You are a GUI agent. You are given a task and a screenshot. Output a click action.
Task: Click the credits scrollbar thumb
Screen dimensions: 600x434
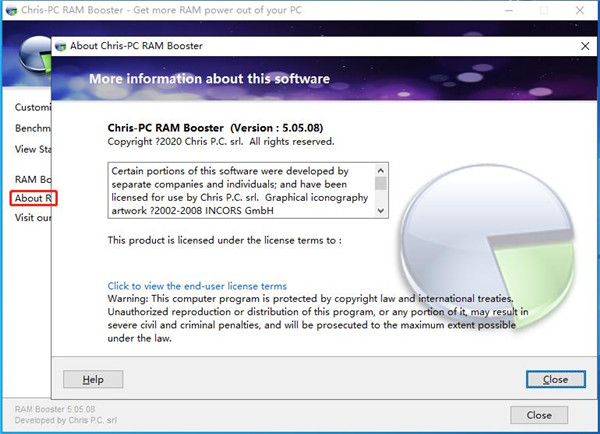click(x=380, y=184)
